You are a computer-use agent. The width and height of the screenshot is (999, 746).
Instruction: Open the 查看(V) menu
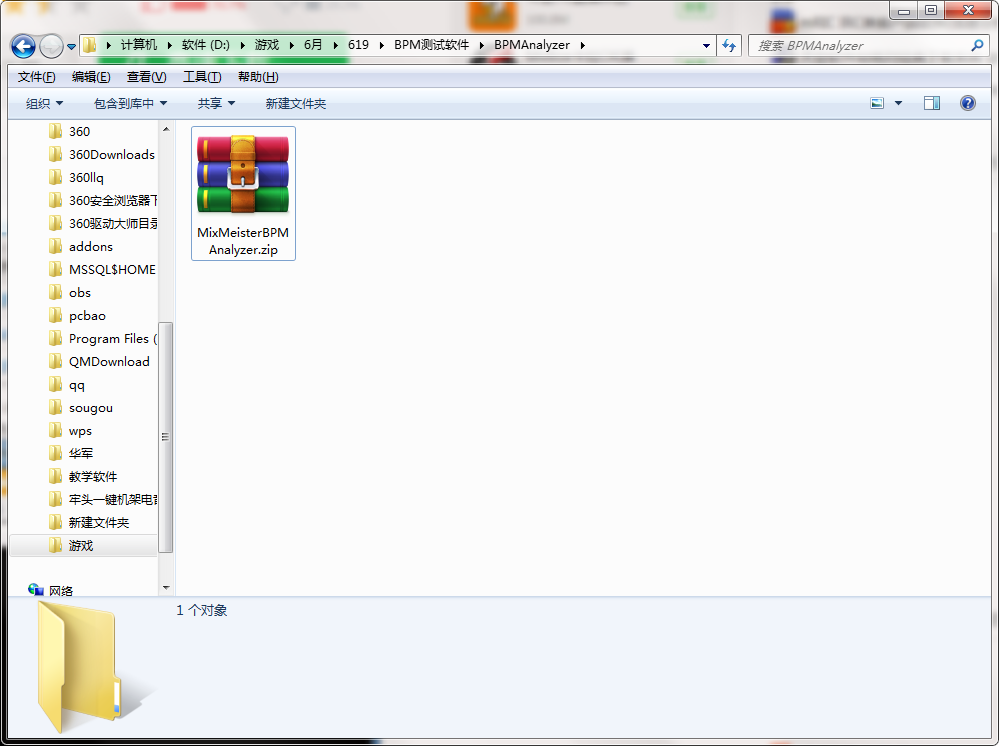147,77
